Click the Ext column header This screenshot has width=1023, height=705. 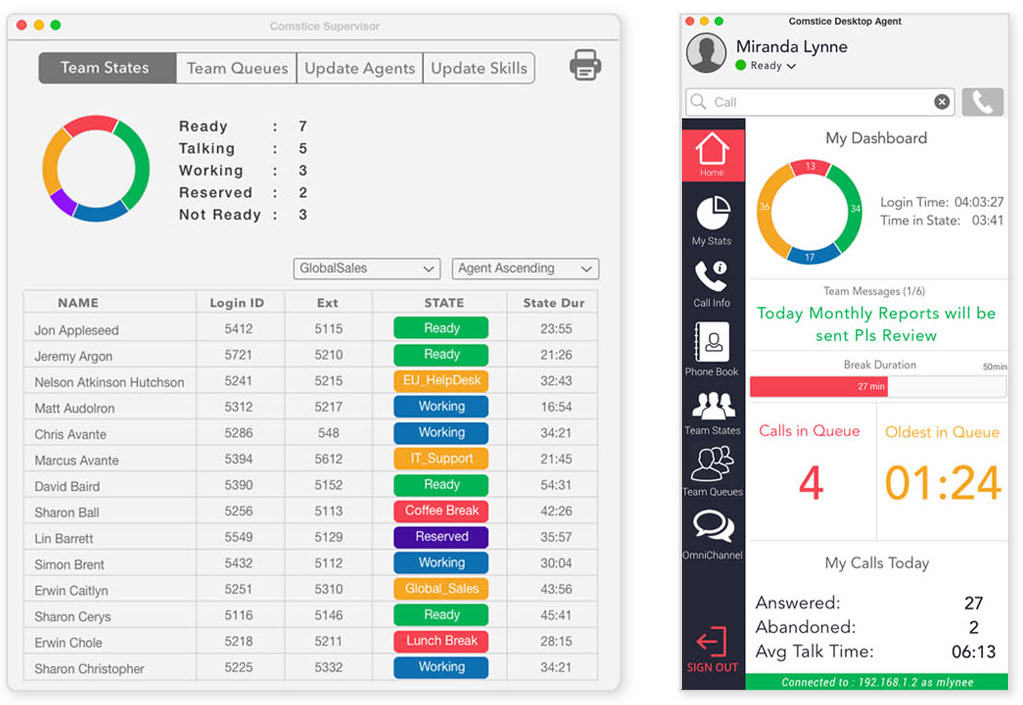(328, 303)
